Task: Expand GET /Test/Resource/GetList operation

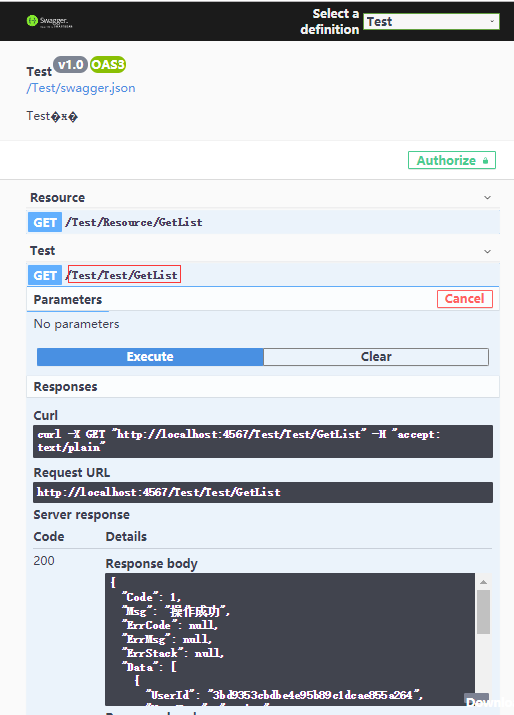Action: point(263,222)
